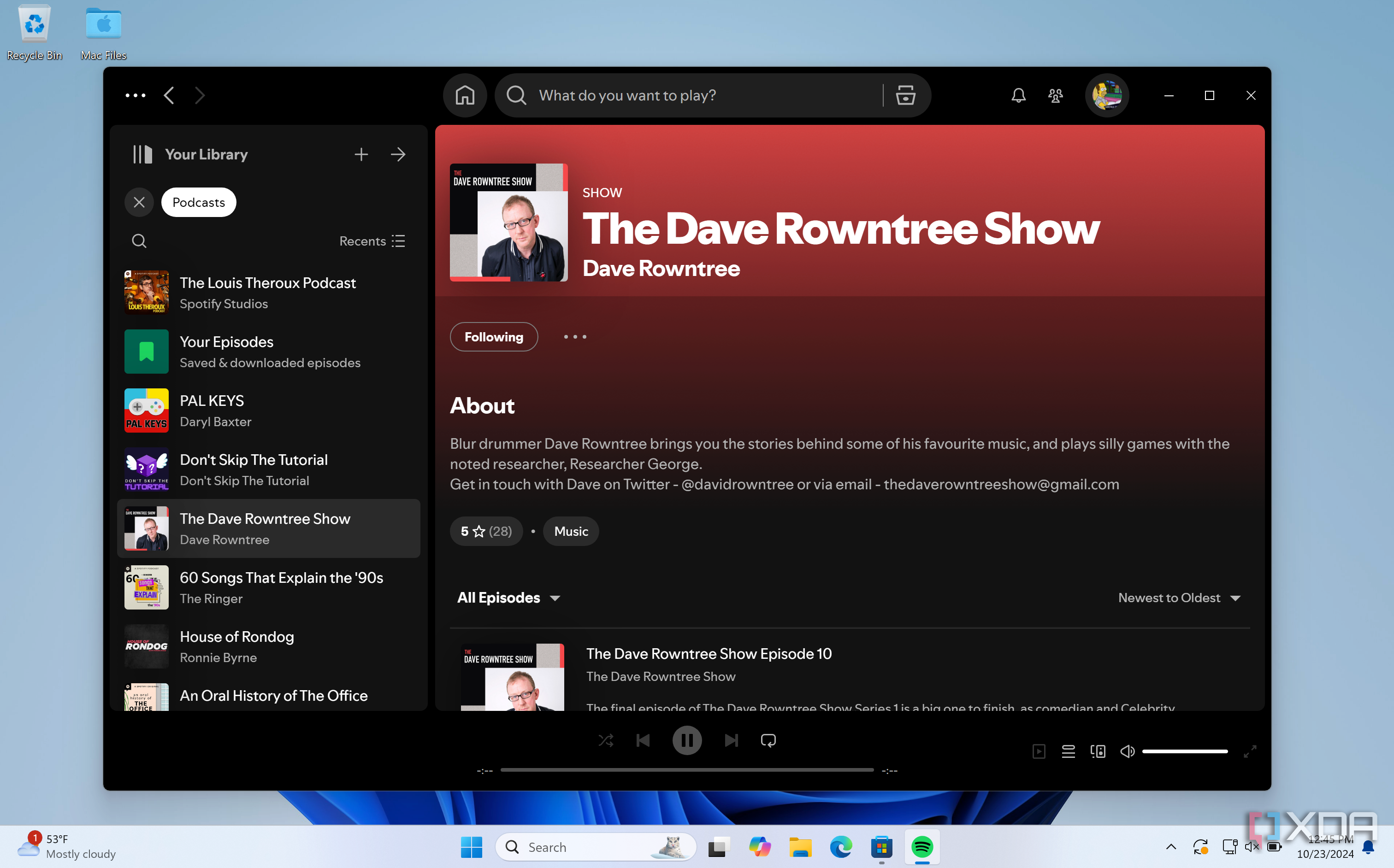Open library search with the magnifying glass icon
Image resolution: width=1394 pixels, height=868 pixels.
pos(139,240)
